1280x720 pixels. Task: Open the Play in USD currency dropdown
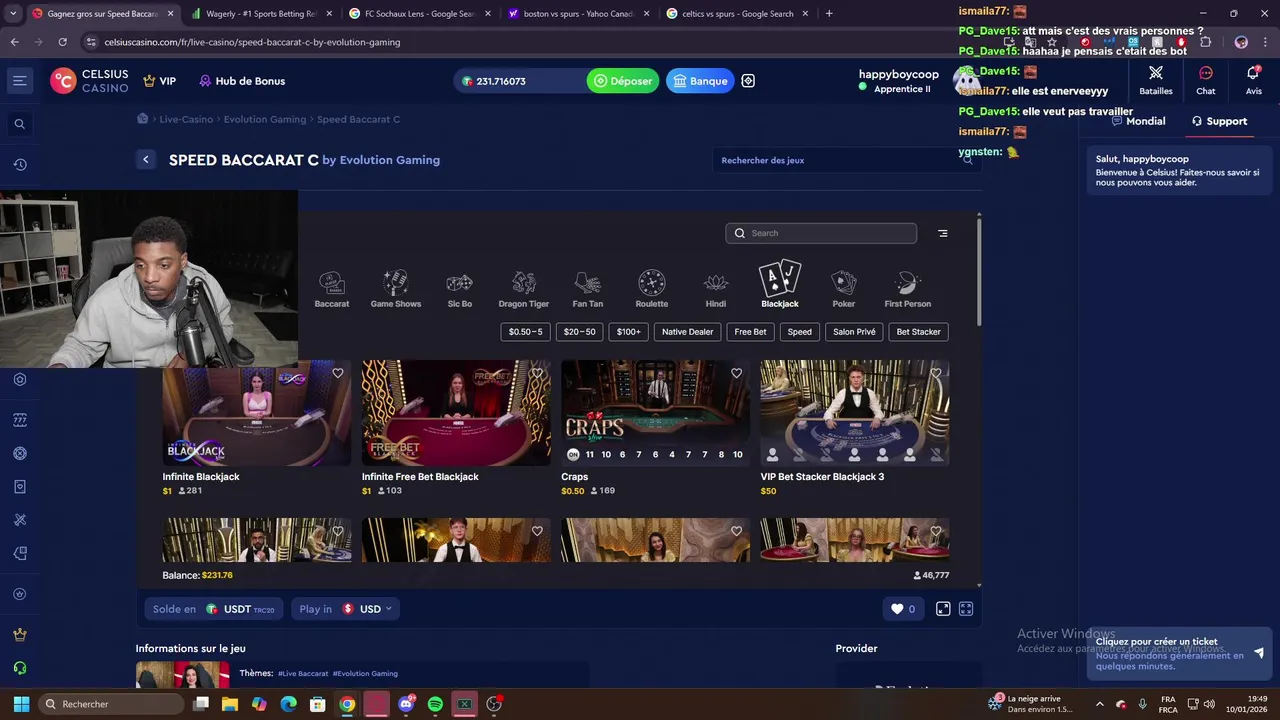[x=345, y=609]
